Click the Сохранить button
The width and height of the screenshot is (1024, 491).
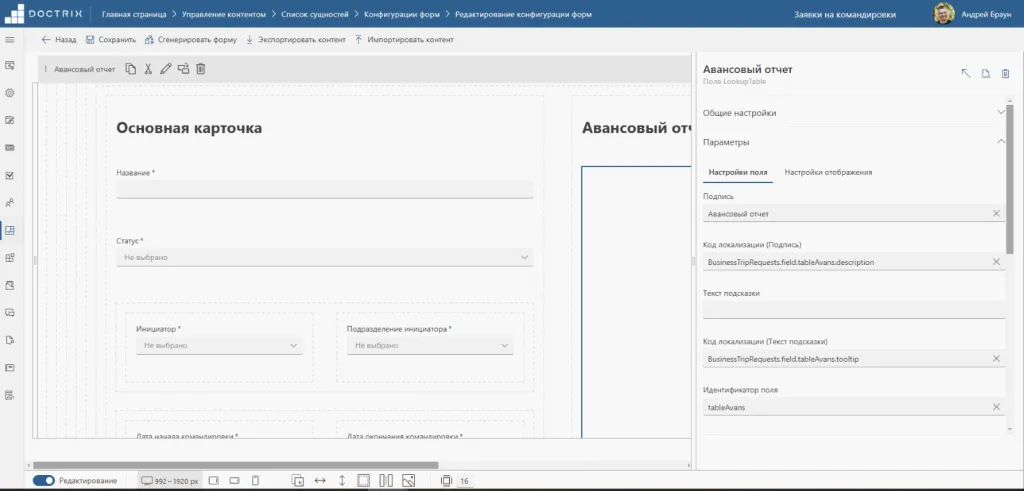[x=110, y=40]
